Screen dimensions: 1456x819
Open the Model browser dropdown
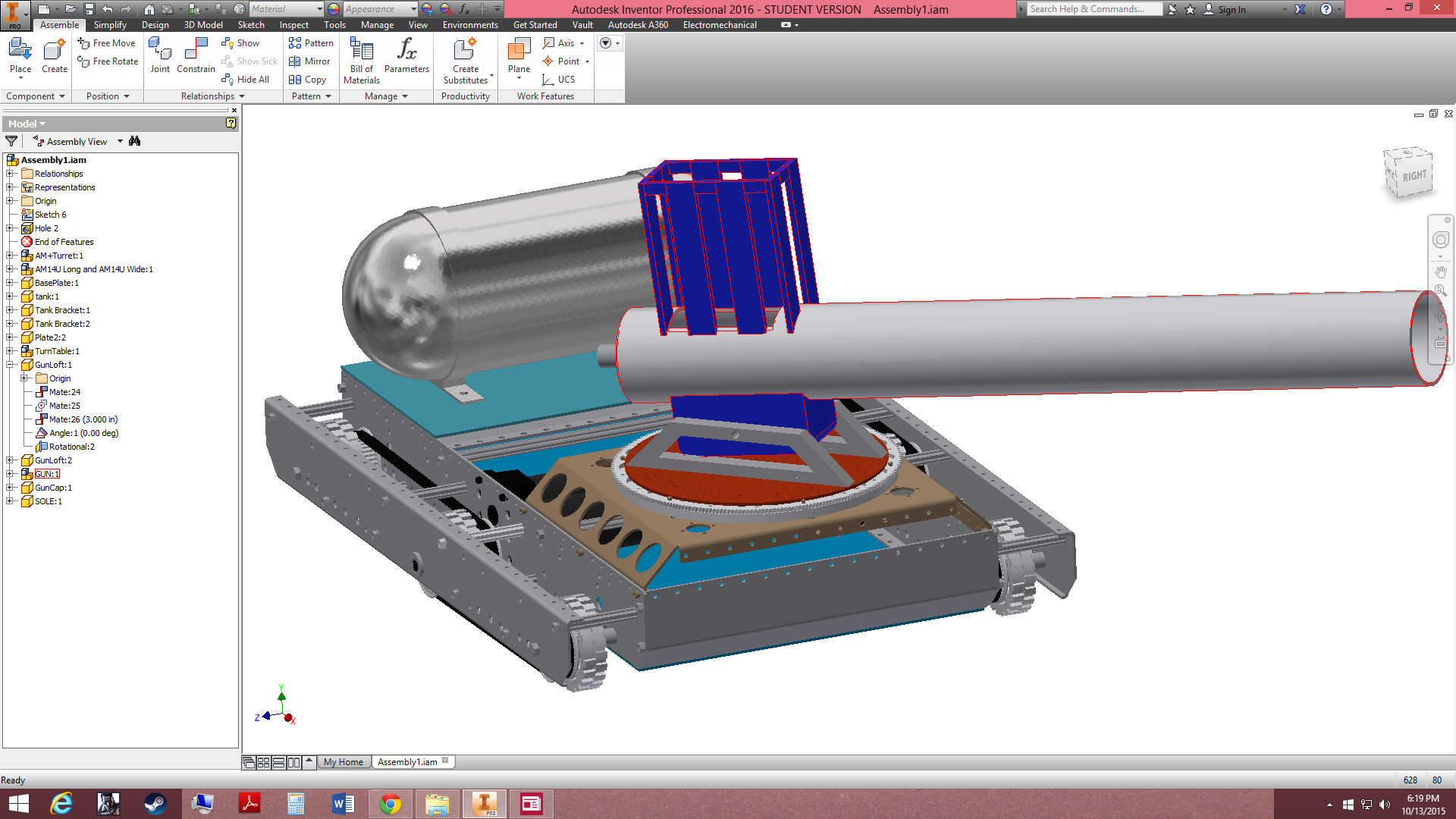tap(27, 124)
